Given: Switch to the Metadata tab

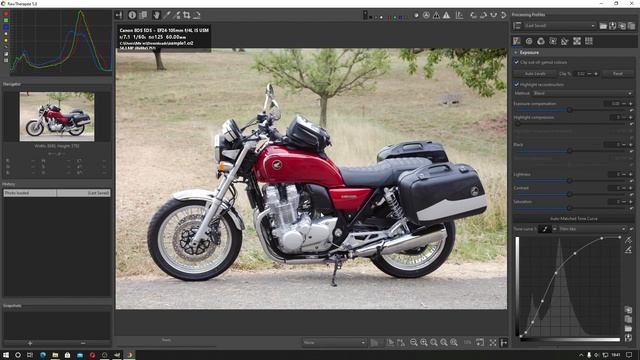Looking at the screenshot, I should click(x=589, y=41).
